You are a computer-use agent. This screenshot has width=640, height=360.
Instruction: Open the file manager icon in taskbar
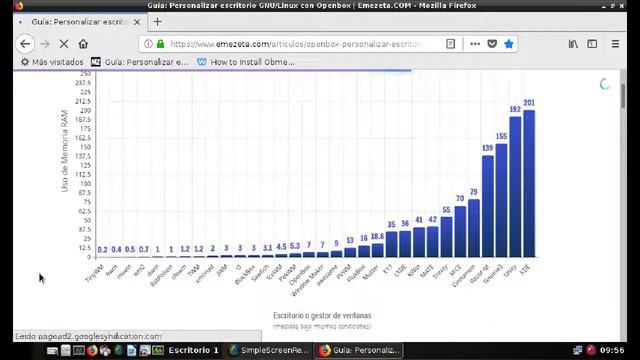(66, 351)
